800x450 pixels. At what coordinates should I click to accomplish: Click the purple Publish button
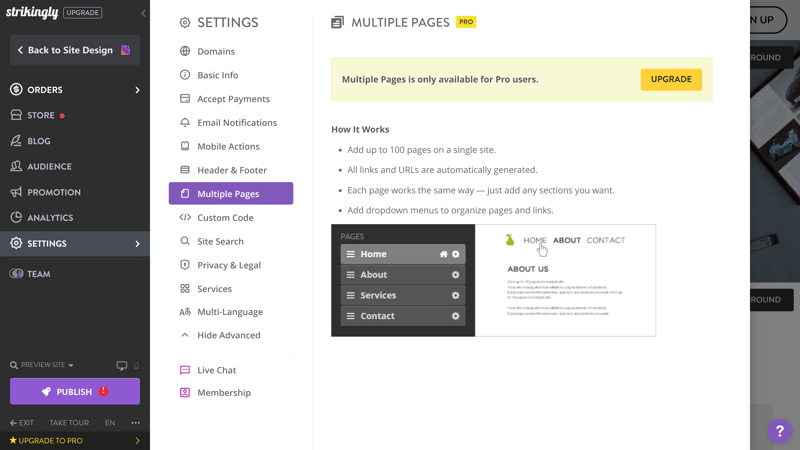click(75, 391)
